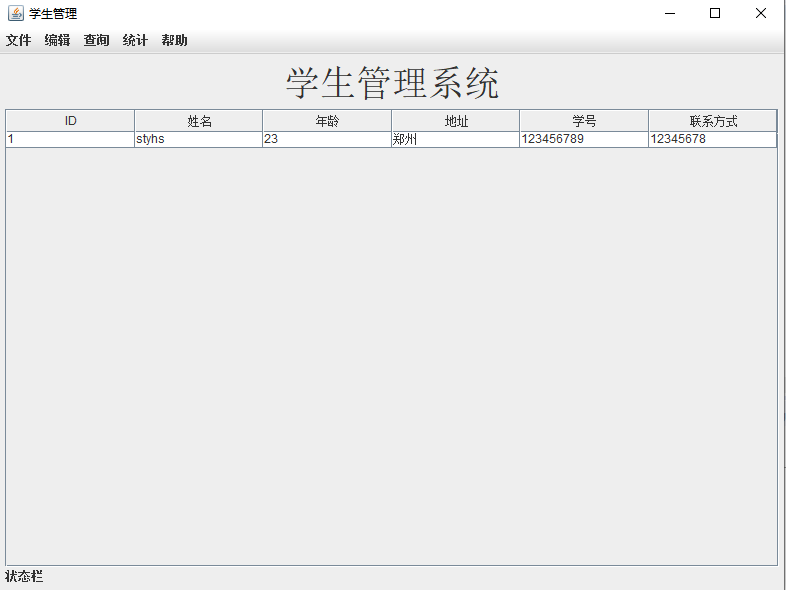The image size is (786, 590).
Task: Open the 编辑 menu
Action: coord(57,40)
